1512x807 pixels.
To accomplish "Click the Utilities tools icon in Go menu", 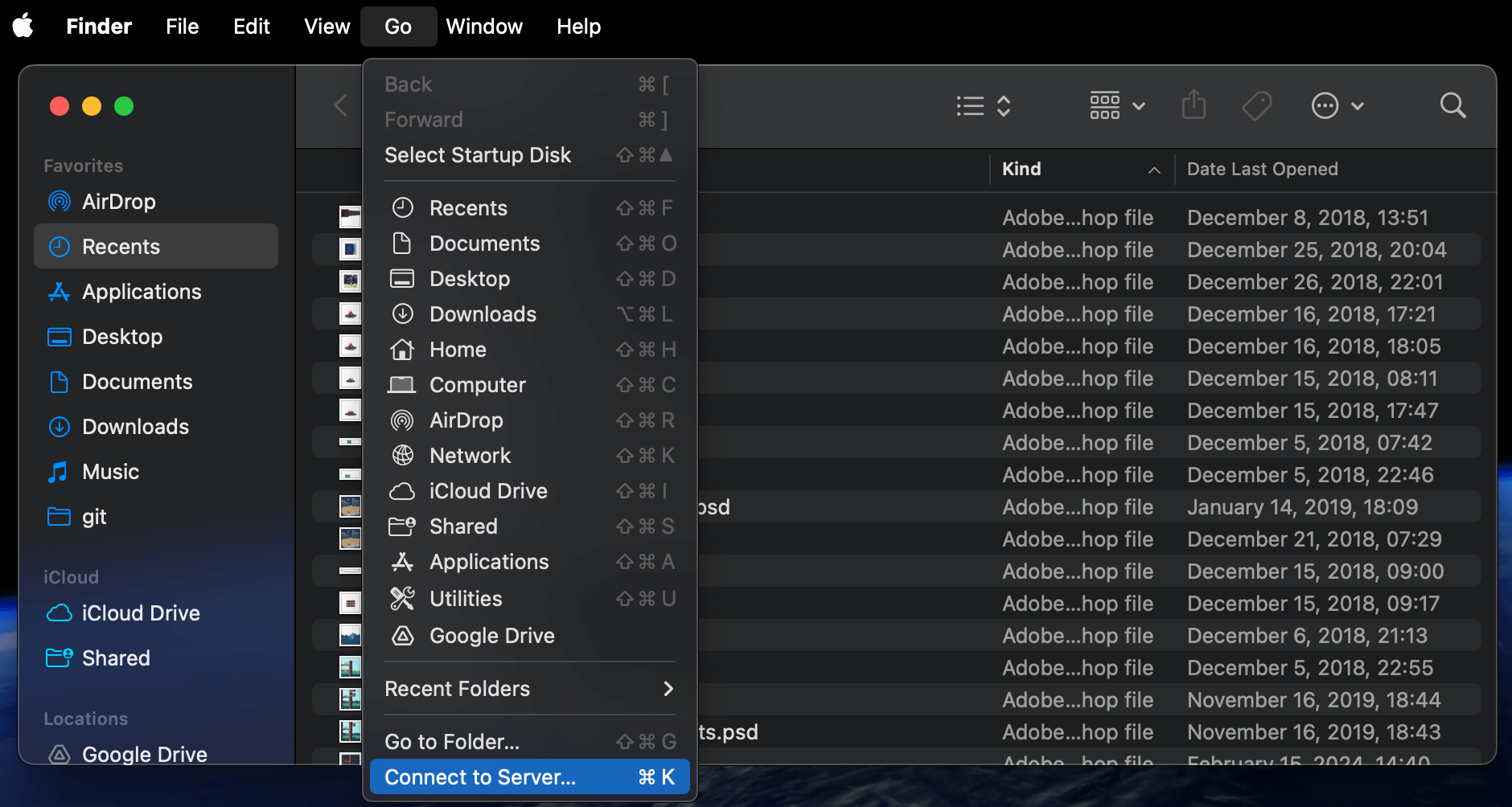I will (x=402, y=598).
